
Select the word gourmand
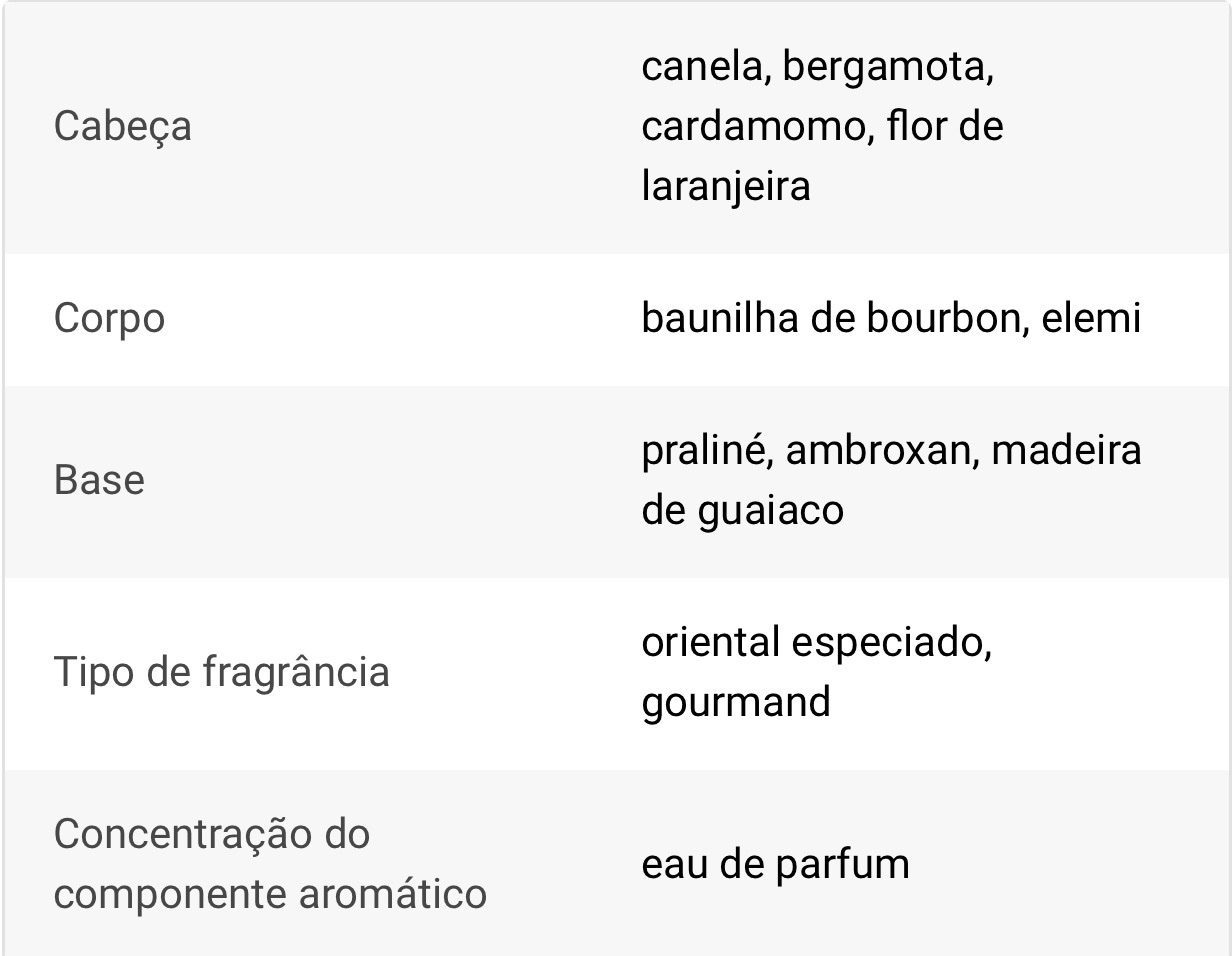[x=735, y=701]
